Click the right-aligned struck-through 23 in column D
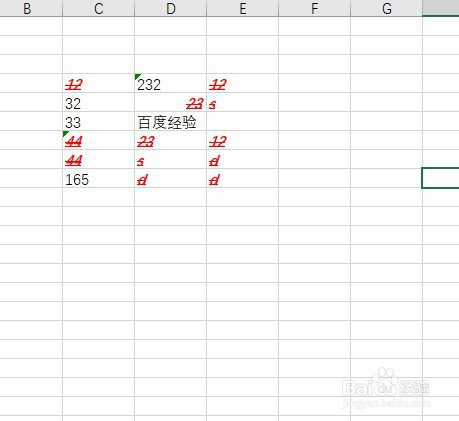 [170, 102]
